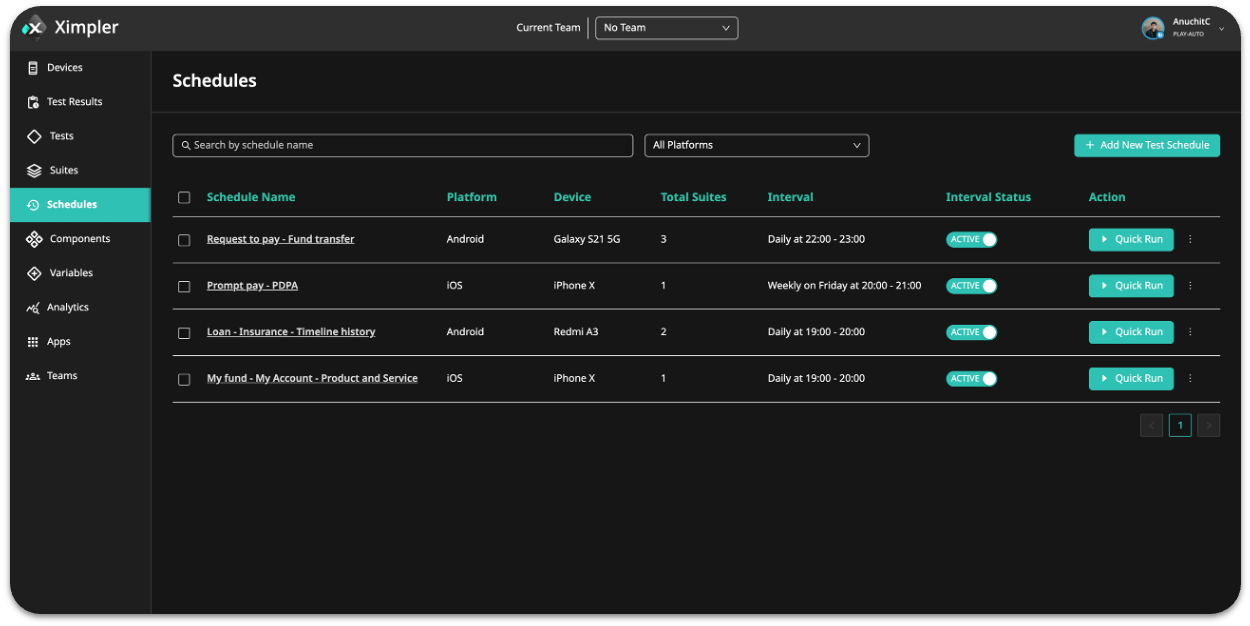
Task: Open the Apps grid icon
Action: click(33, 342)
